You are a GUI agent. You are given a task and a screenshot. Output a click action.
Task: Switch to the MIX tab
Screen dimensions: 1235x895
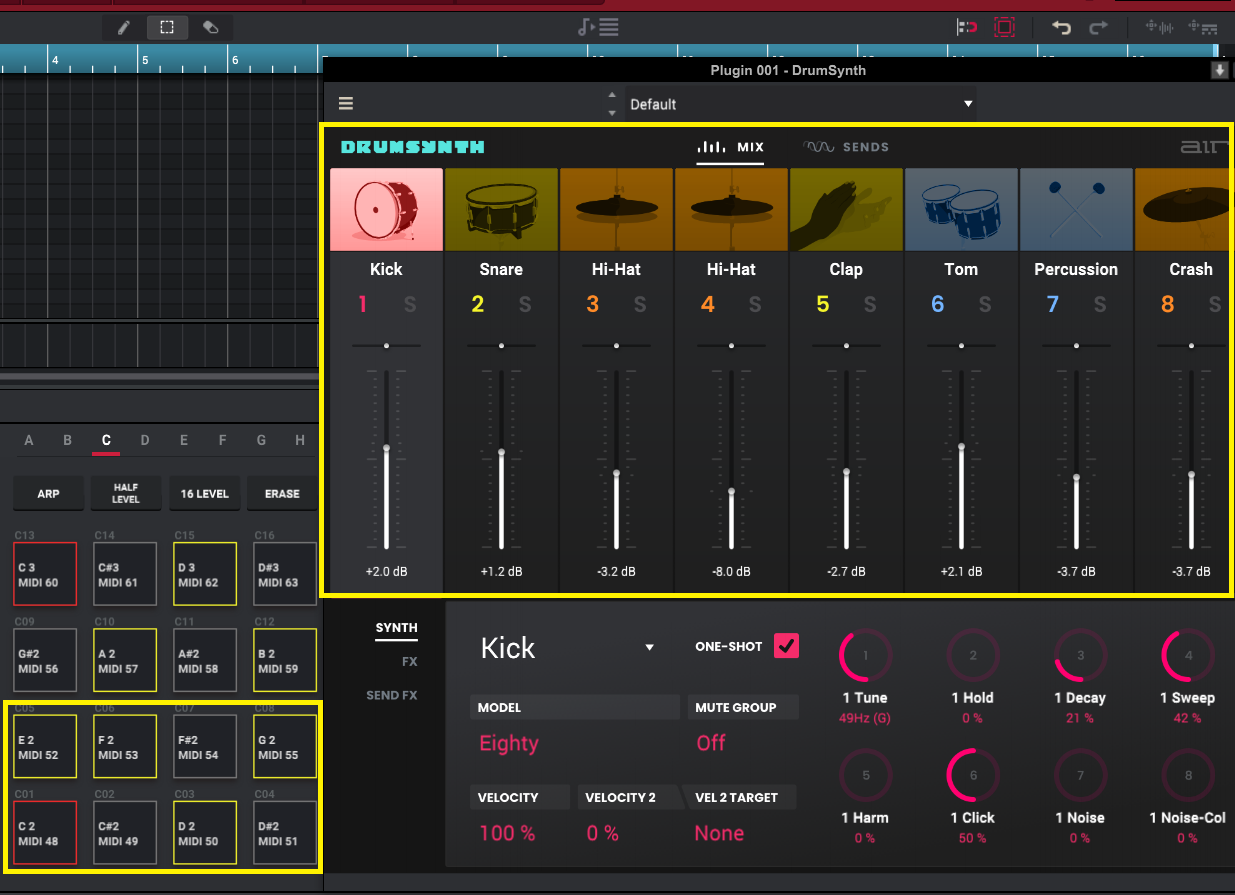pos(731,148)
